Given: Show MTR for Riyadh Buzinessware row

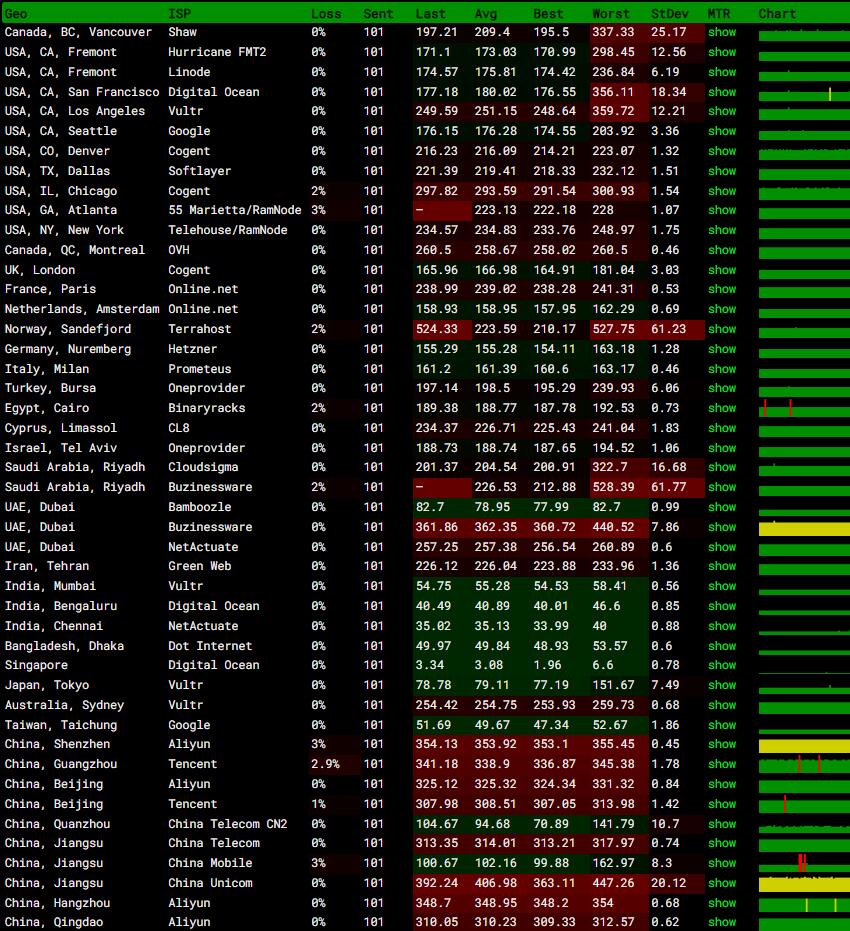Looking at the screenshot, I should coord(722,487).
